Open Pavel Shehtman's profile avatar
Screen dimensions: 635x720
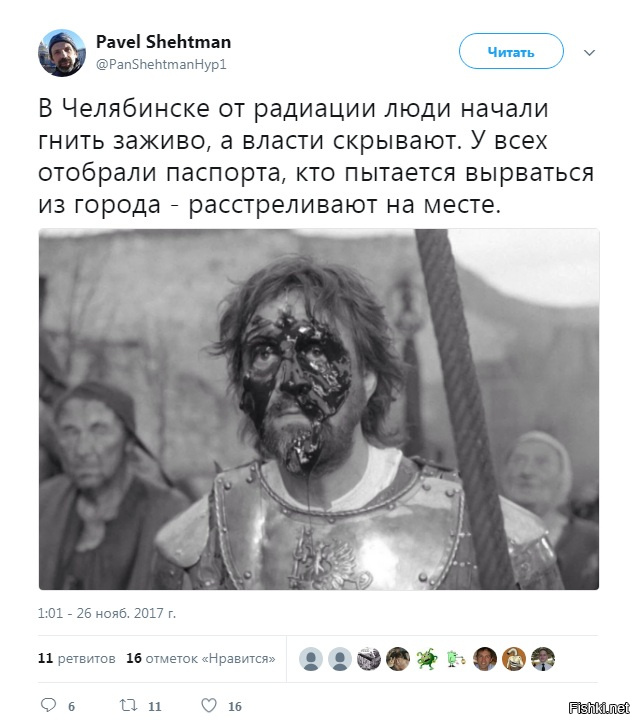62,53
